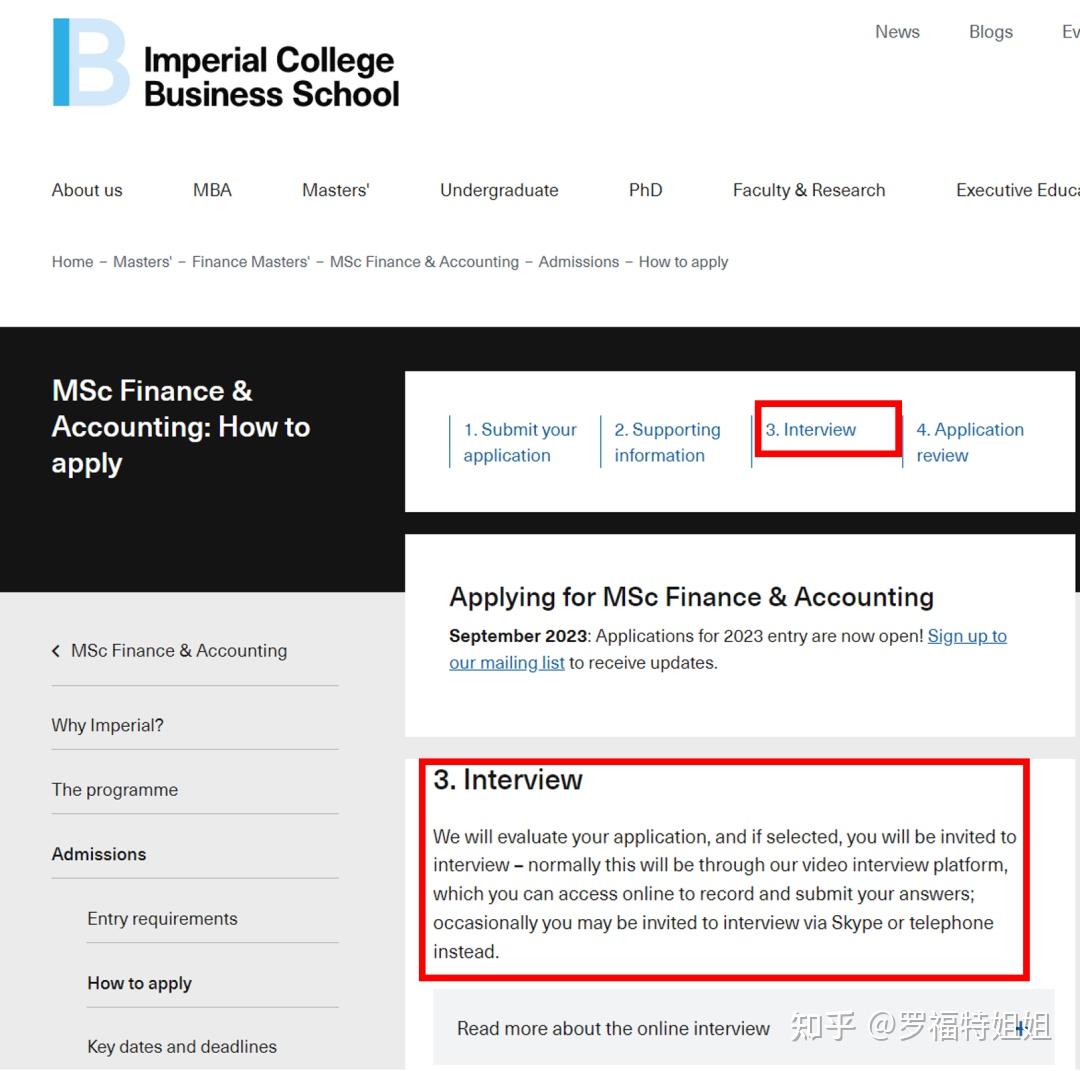Open the Faculty & Research menu
Screen dimensions: 1080x1071
click(808, 190)
